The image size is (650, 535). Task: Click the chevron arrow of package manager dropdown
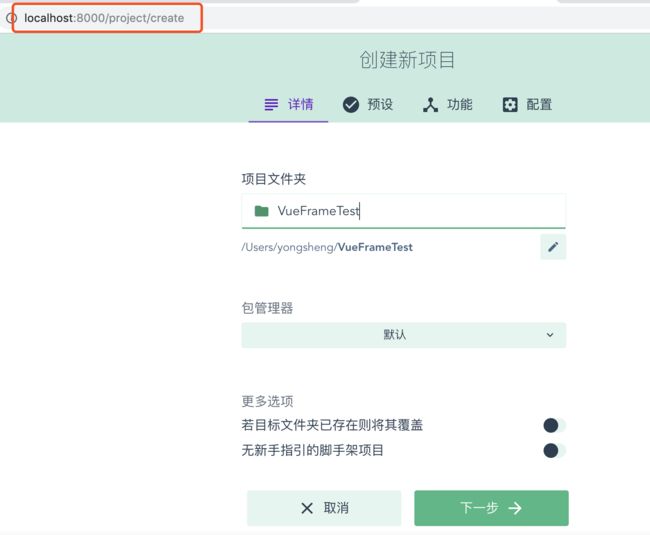pyautogui.click(x=550, y=335)
